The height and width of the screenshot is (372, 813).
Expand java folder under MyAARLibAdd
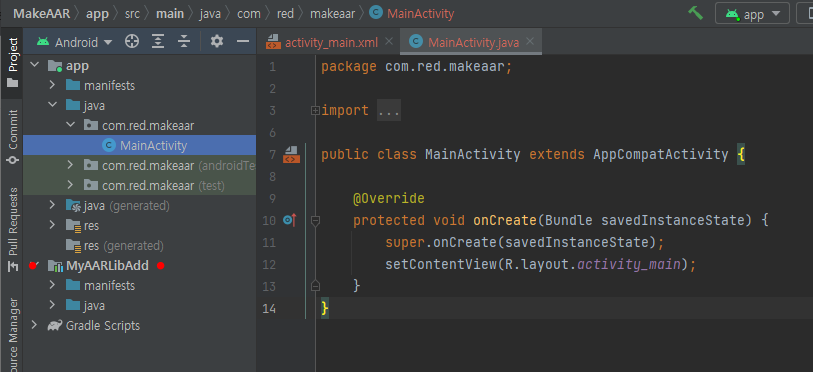[x=52, y=306]
